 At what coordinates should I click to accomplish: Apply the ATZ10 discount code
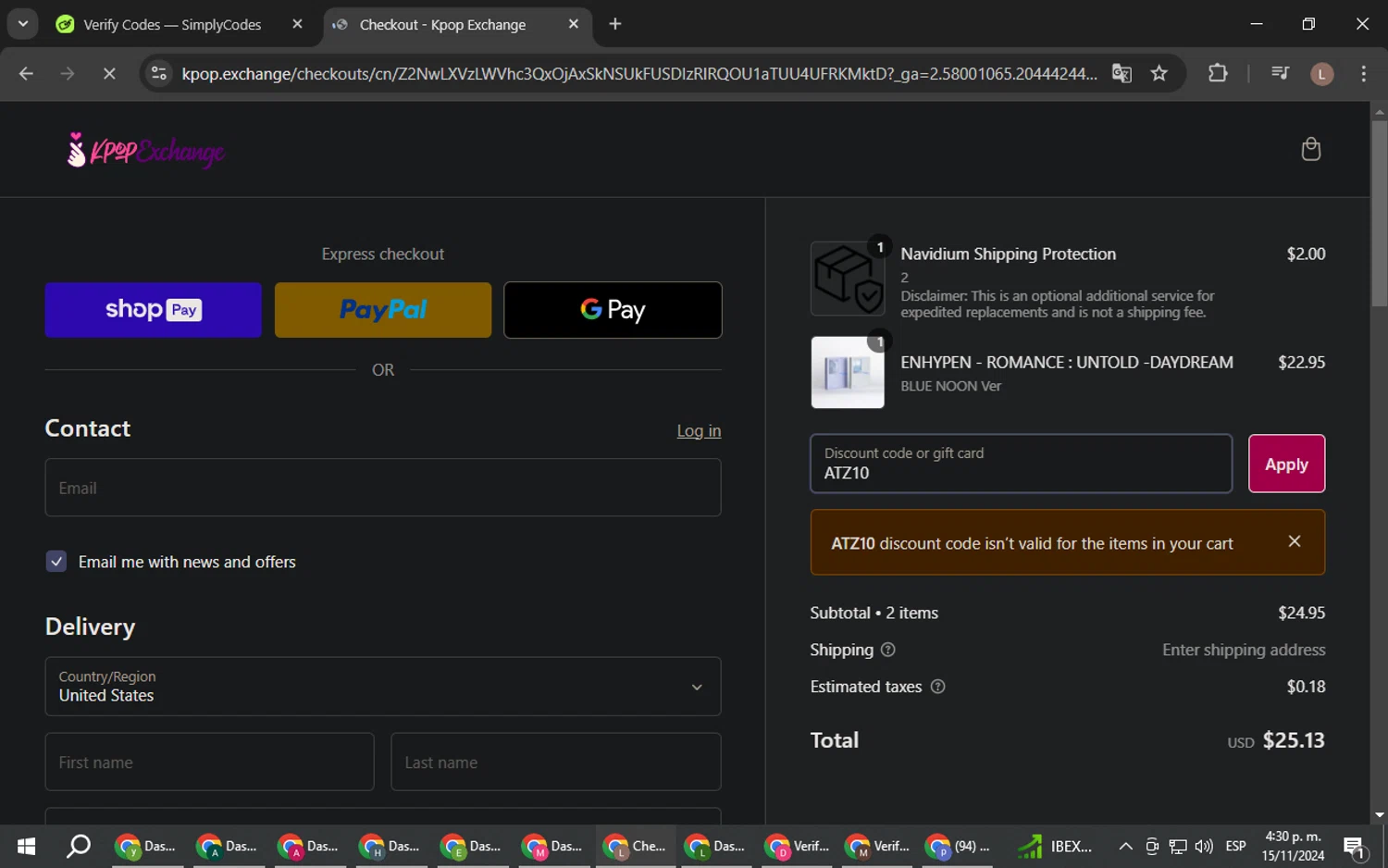click(x=1286, y=464)
